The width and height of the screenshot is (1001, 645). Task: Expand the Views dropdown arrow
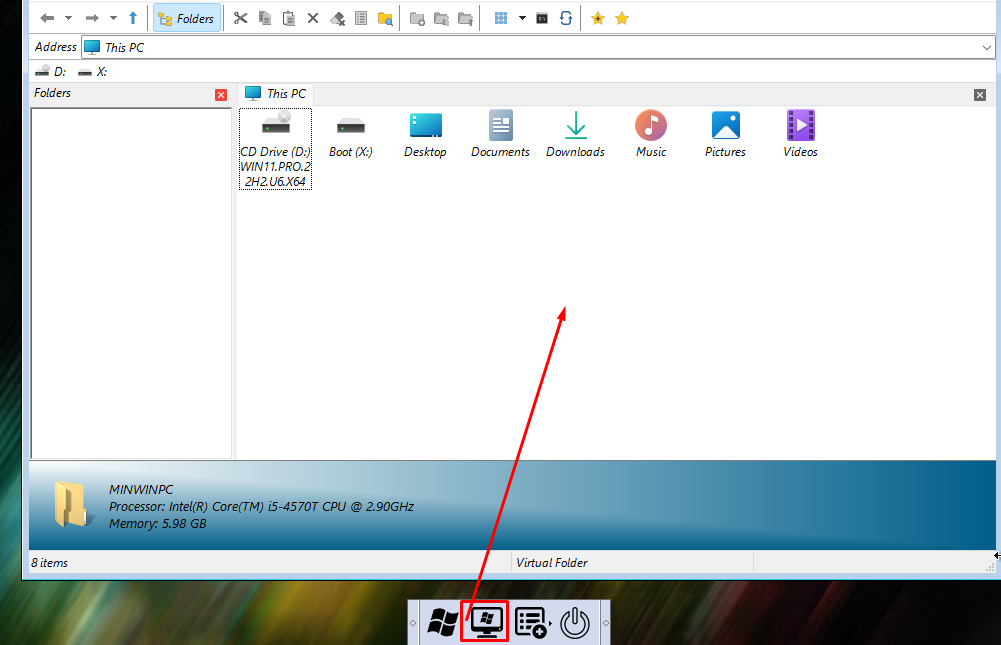pos(522,19)
